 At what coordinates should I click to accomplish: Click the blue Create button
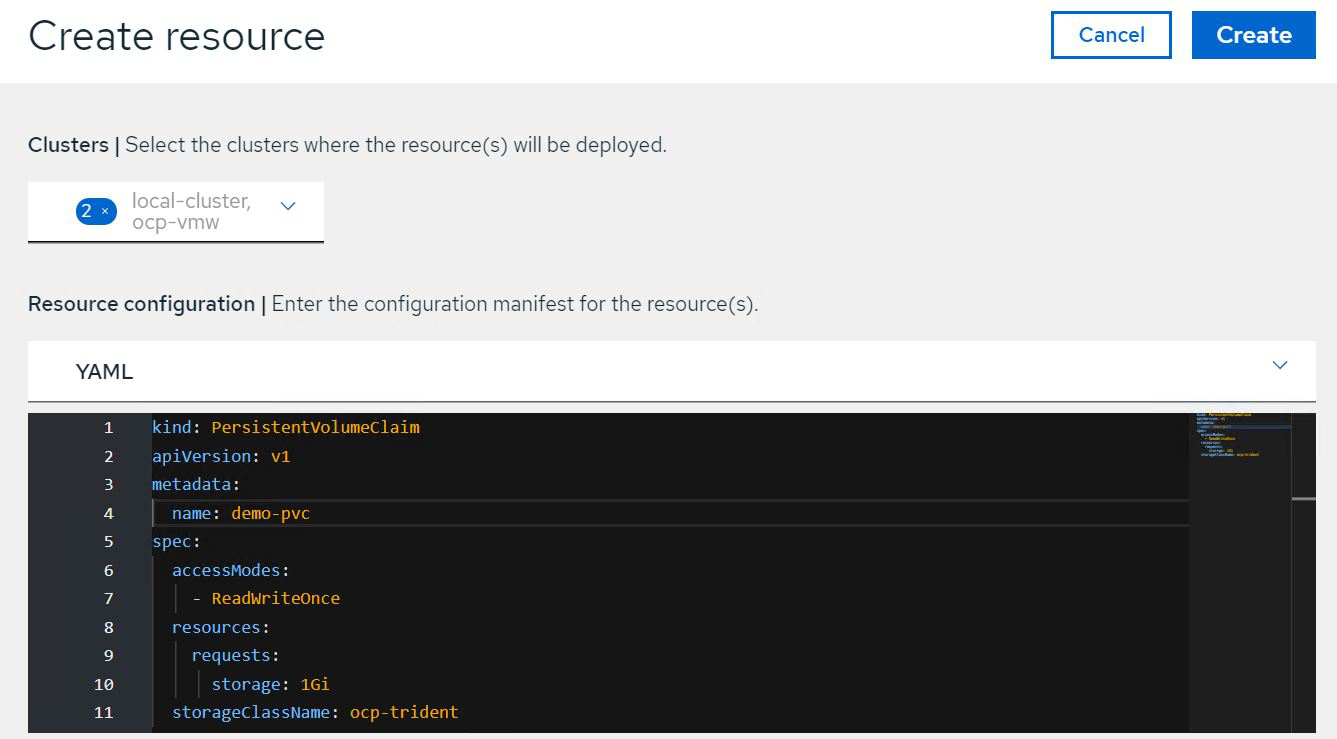pyautogui.click(x=1253, y=35)
